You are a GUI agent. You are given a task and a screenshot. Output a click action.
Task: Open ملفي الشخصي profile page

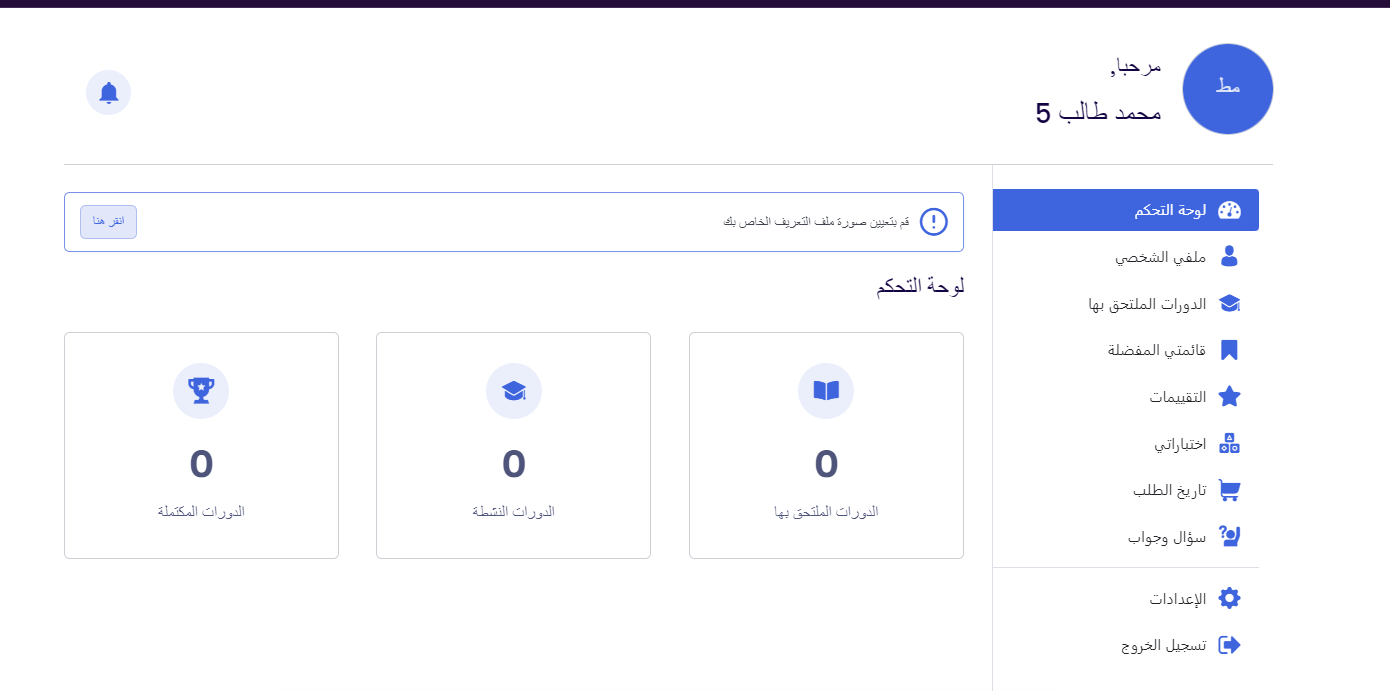pos(1160,257)
